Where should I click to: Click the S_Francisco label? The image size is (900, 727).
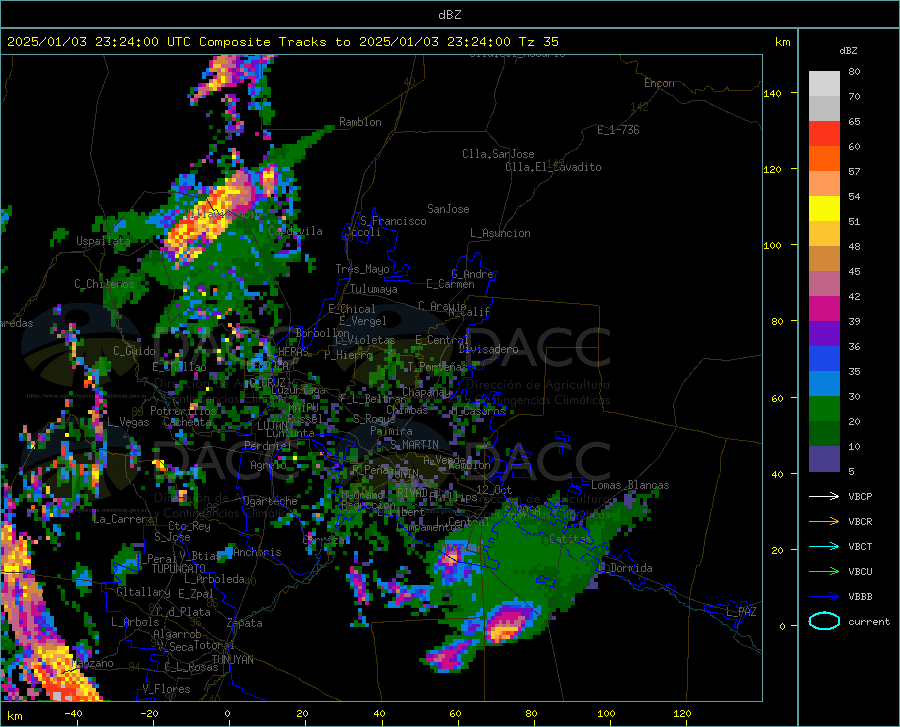(393, 221)
